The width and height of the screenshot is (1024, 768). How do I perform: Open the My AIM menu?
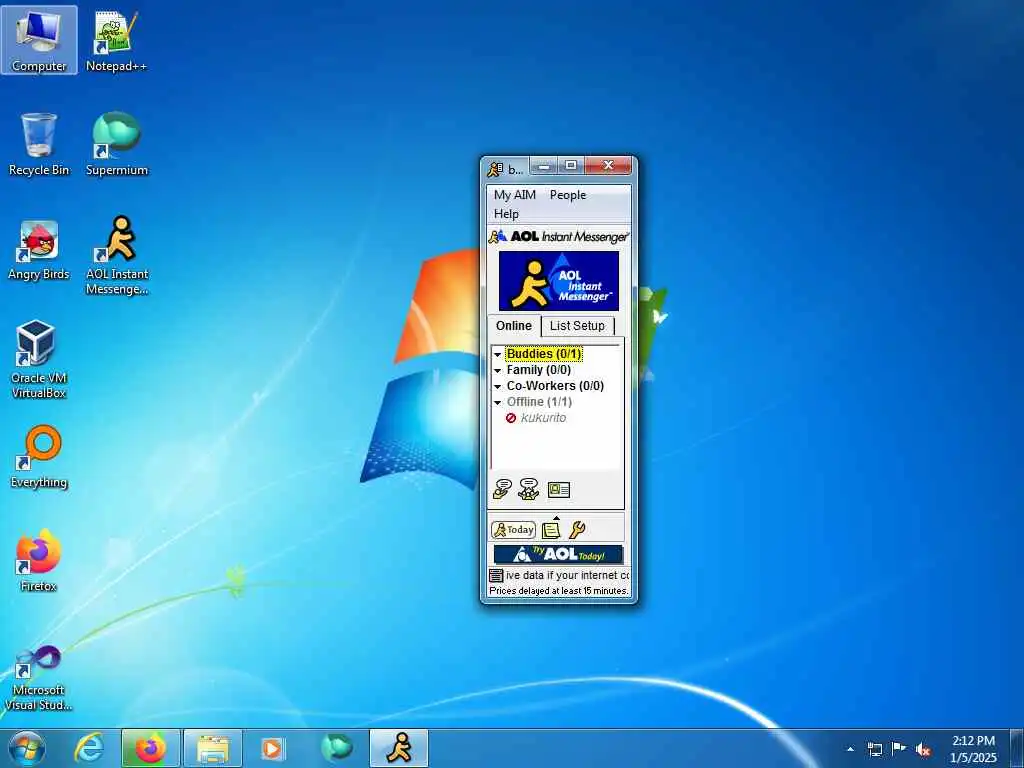pyautogui.click(x=515, y=195)
